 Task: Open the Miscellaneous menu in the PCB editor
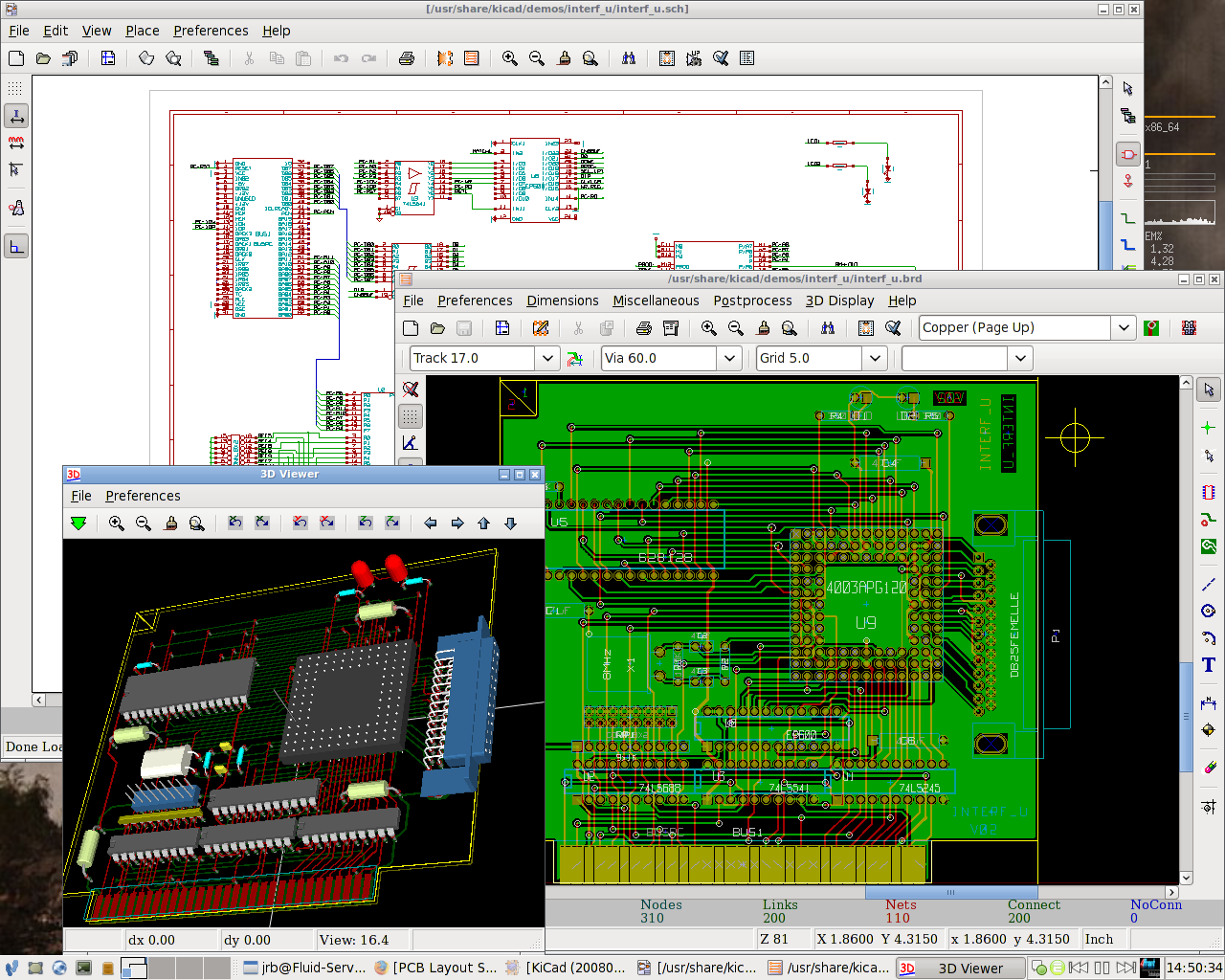tap(656, 301)
